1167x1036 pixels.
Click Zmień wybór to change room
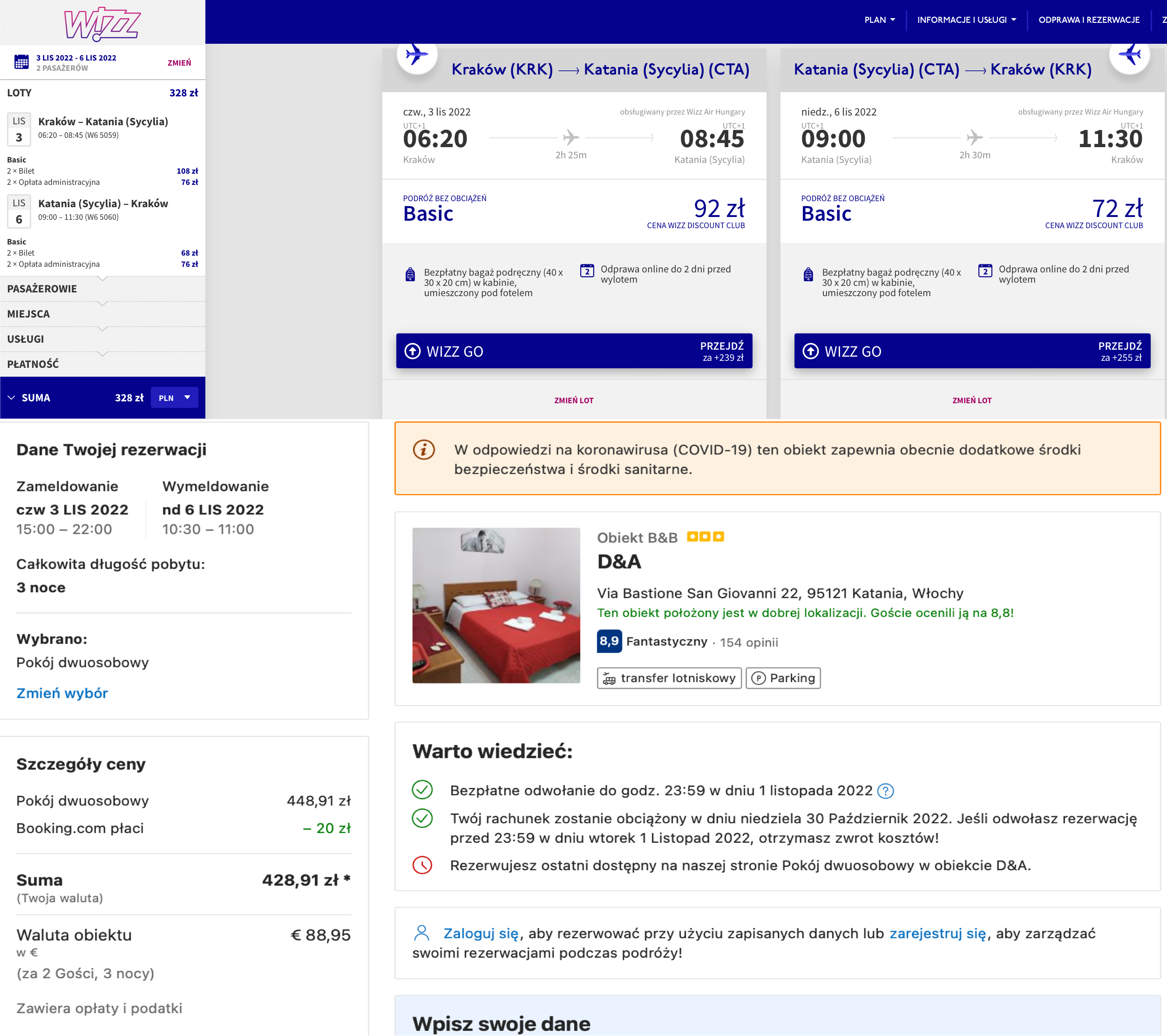click(x=61, y=693)
